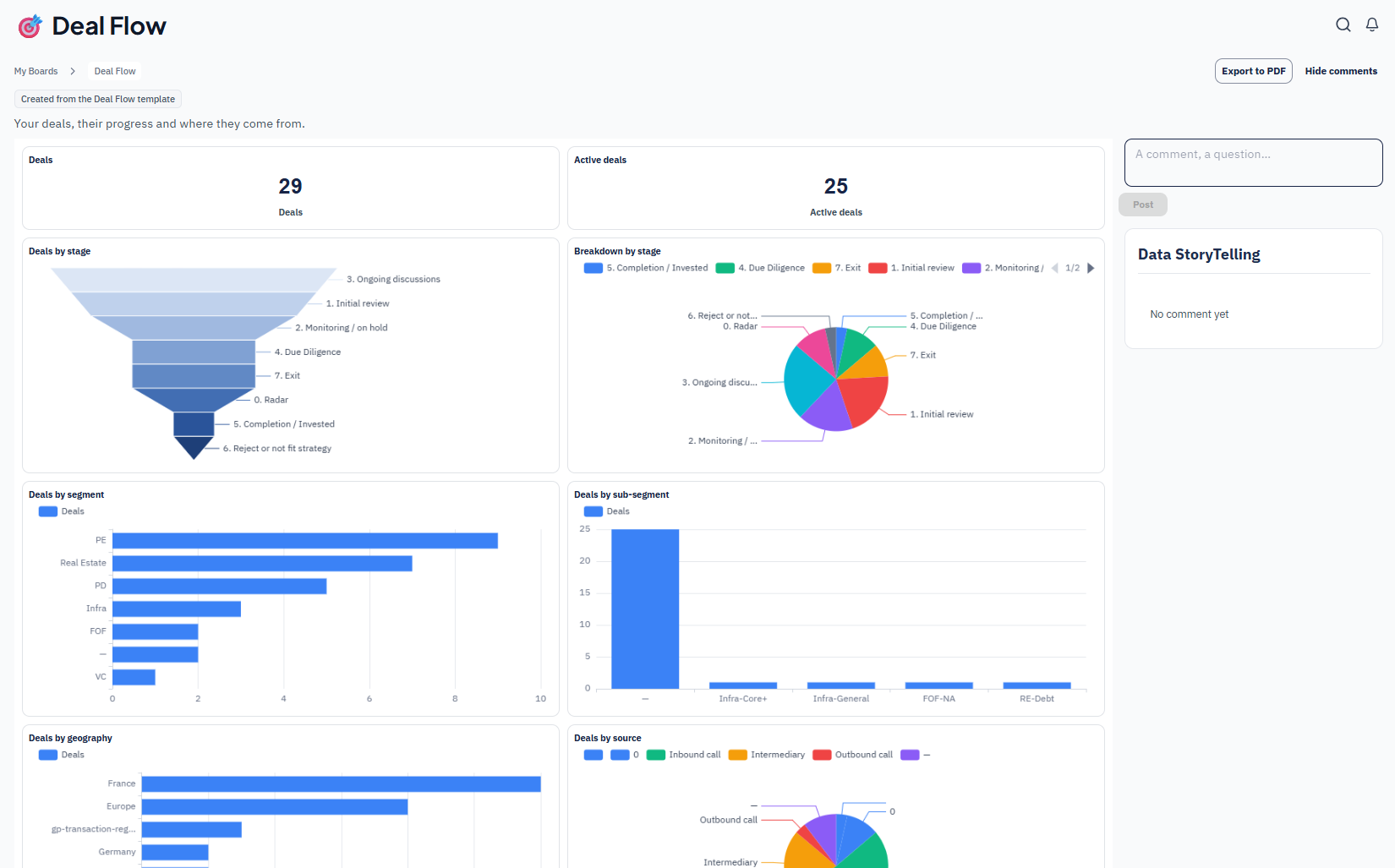This screenshot has height=868, width=1395.
Task: Click the 25 Active deals value
Action: point(836,186)
